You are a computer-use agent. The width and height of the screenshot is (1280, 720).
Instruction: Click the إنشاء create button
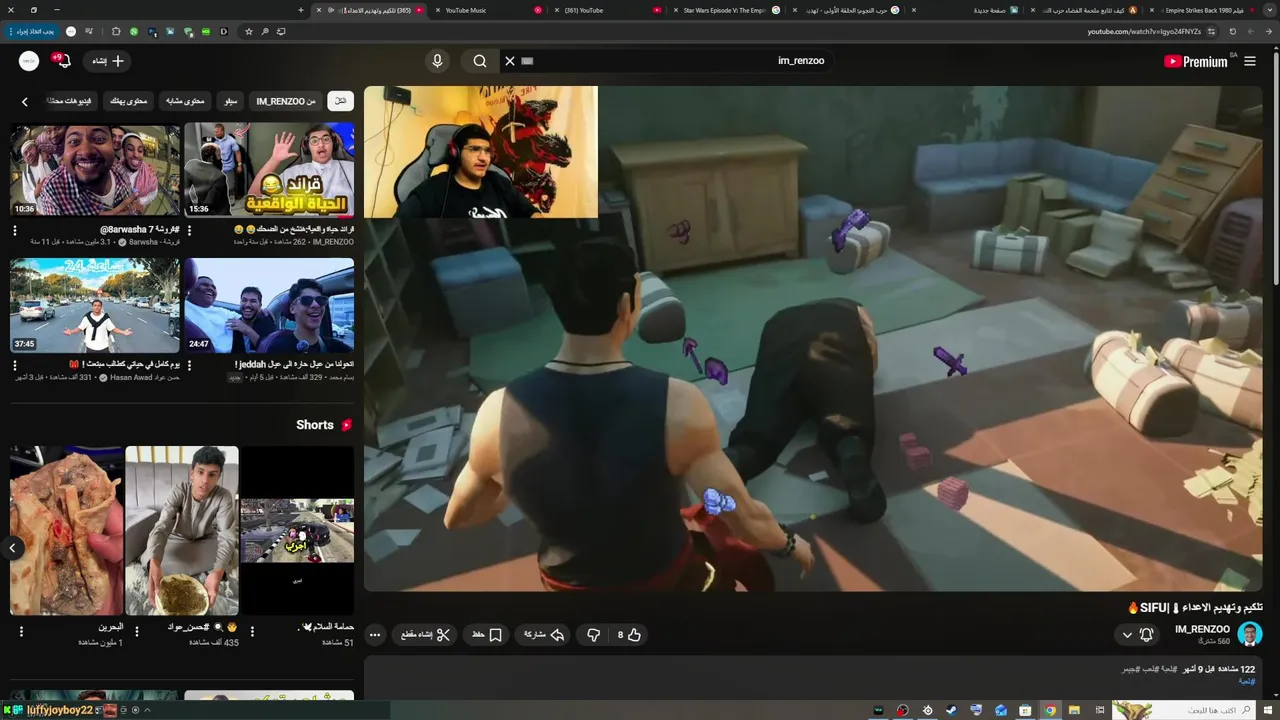tap(108, 61)
